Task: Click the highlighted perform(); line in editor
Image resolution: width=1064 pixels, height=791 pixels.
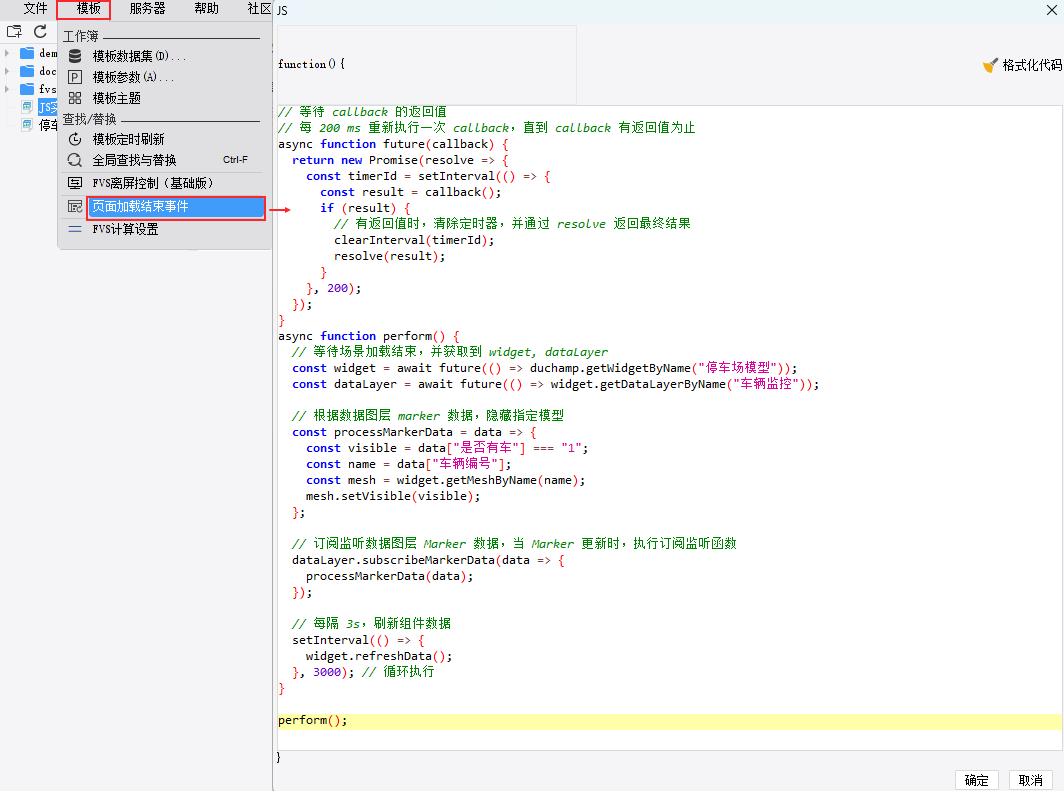Action: click(x=313, y=721)
